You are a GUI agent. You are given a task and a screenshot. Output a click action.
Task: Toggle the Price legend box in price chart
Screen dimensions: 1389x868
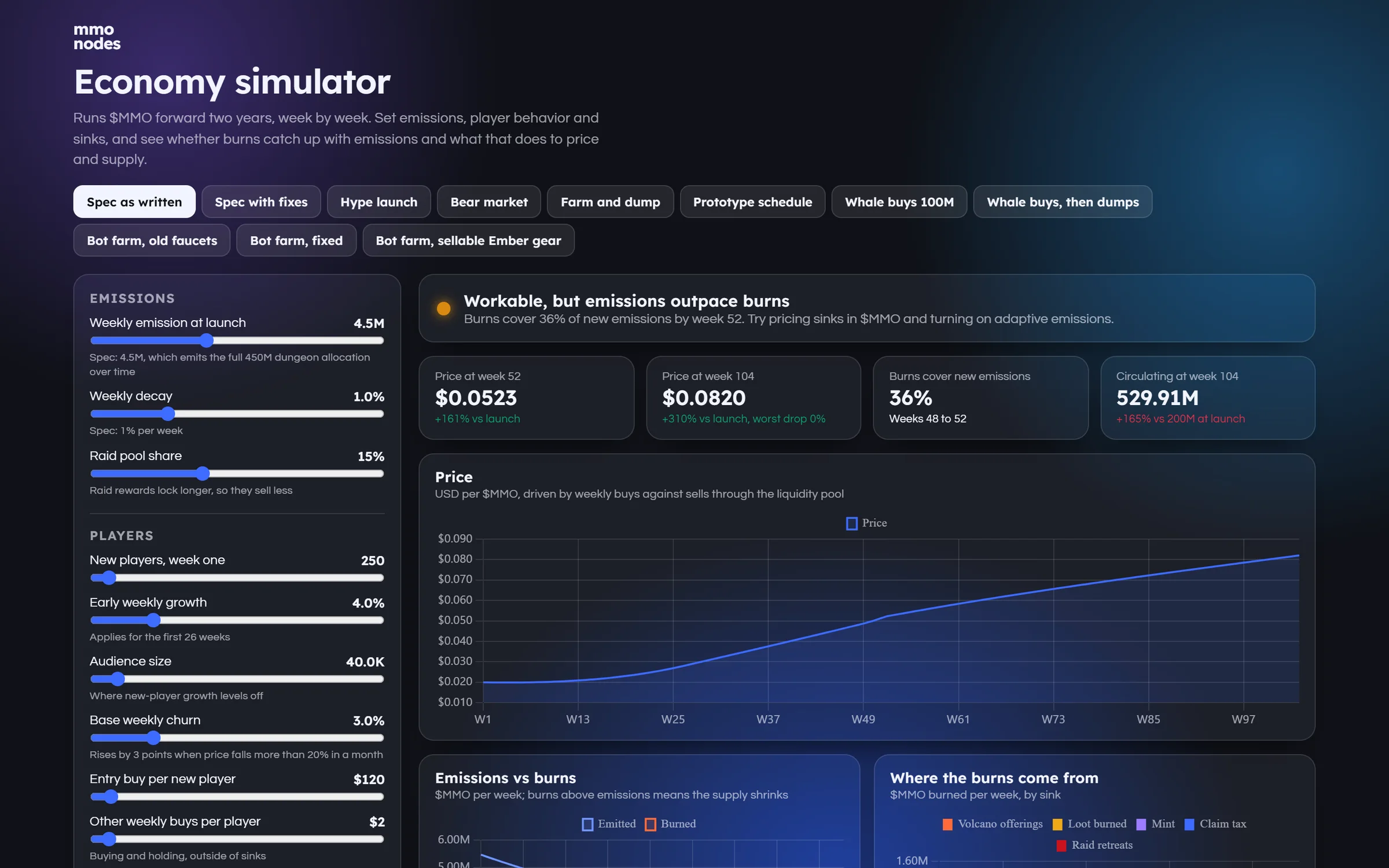tap(851, 524)
